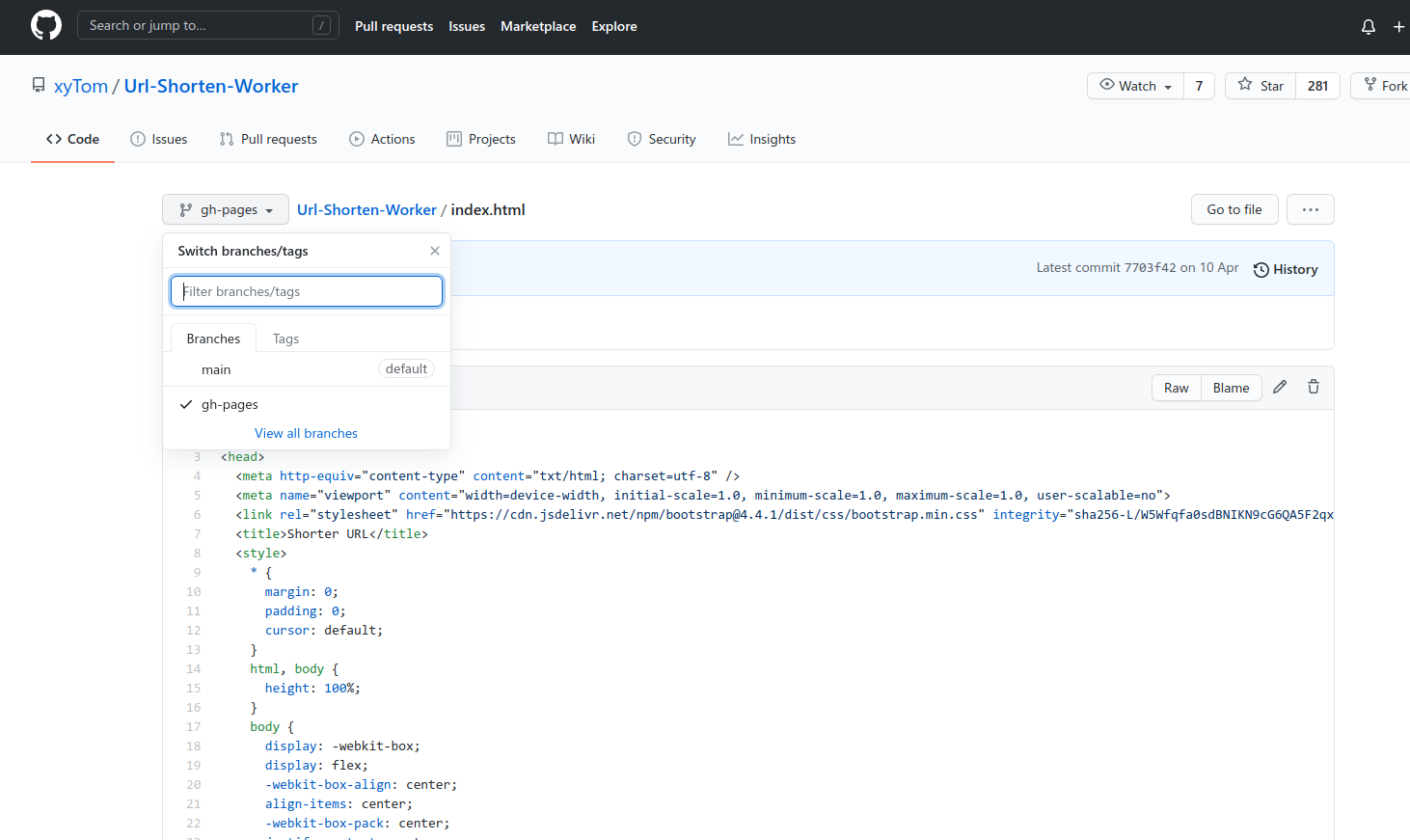Close the Switch branches/tags popup
Image resolution: width=1410 pixels, height=840 pixels.
coord(435,251)
